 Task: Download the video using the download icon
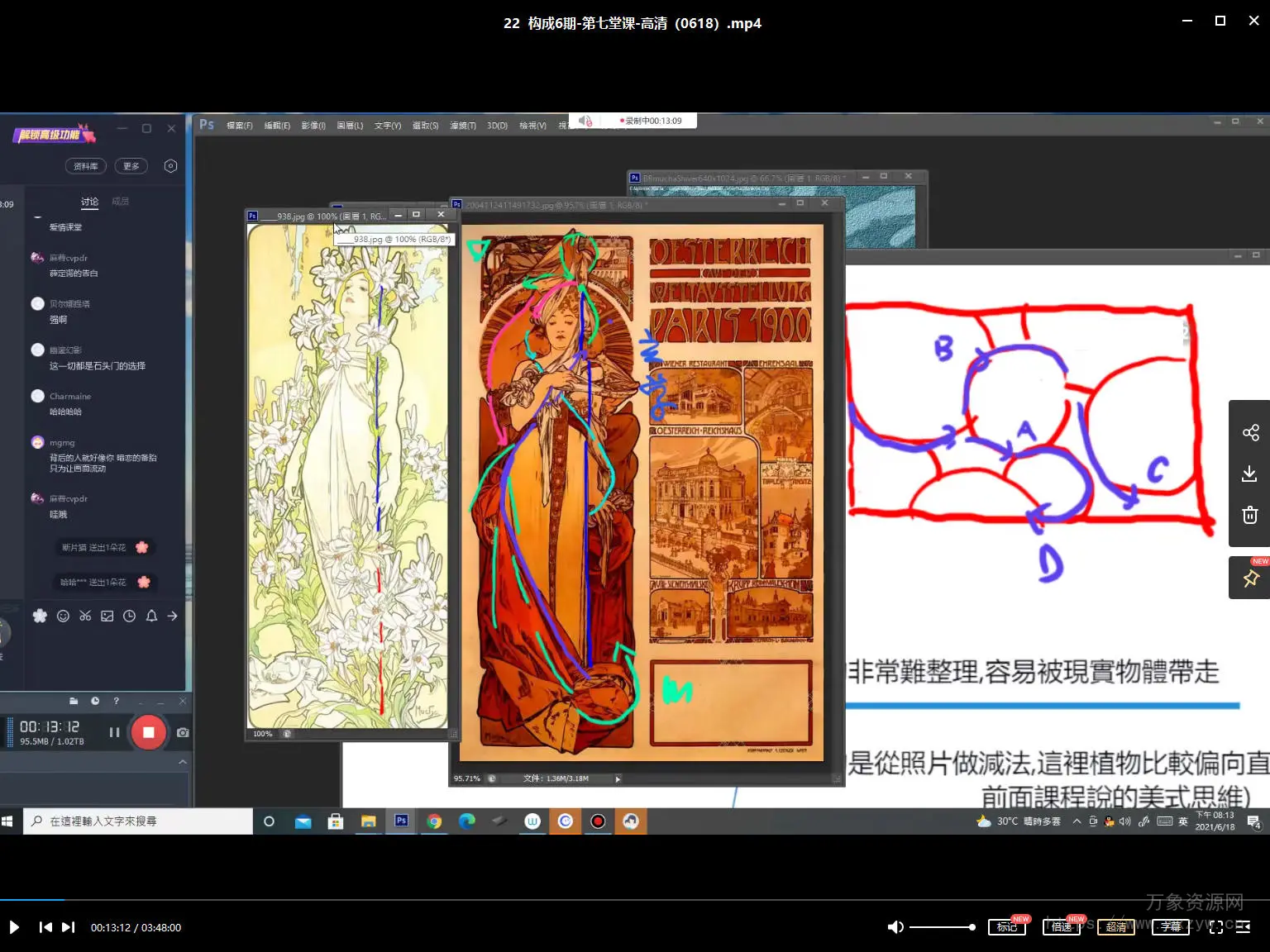[1250, 474]
